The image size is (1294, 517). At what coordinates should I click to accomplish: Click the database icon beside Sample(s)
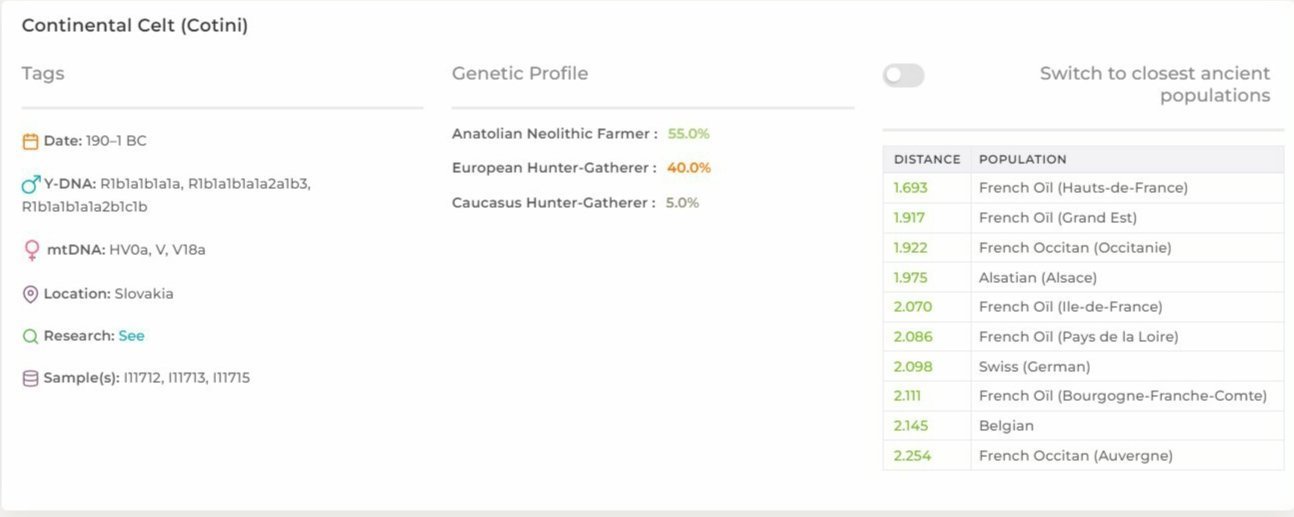click(x=30, y=378)
